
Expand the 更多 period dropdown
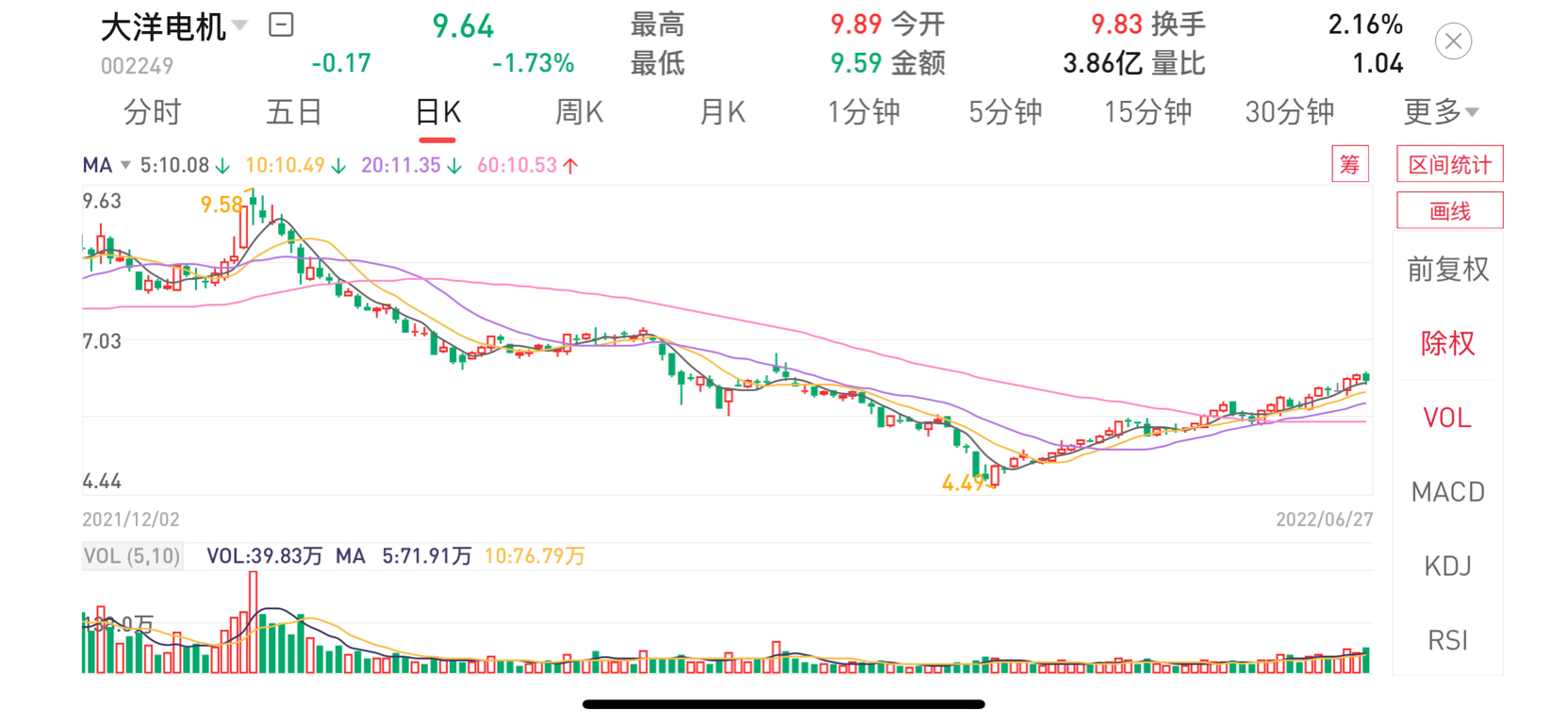click(x=1441, y=112)
